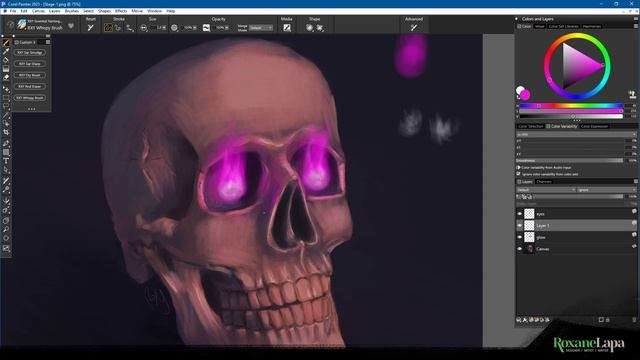Click the swap main and additional color icon
The height and width of the screenshot is (360, 640).
(x=518, y=97)
